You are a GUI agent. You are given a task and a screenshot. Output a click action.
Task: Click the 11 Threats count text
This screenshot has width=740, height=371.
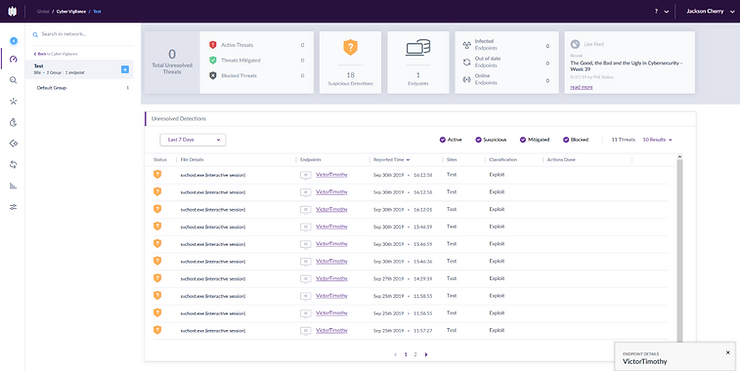click(x=623, y=140)
